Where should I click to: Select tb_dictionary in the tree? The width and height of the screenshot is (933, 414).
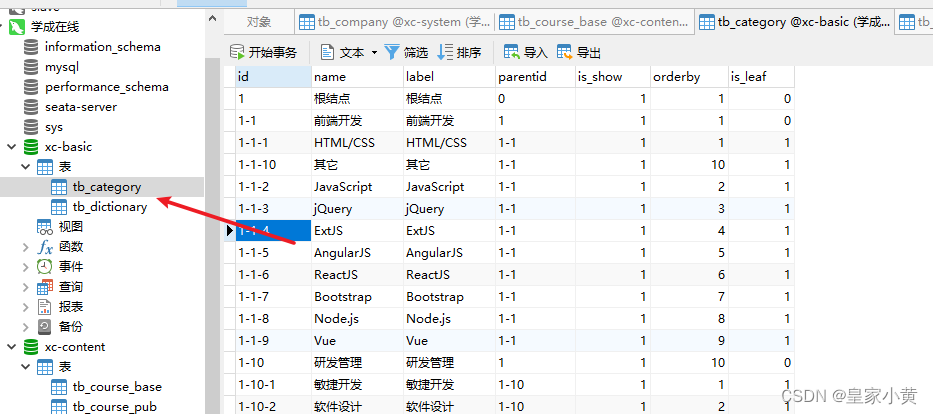pyautogui.click(x=110, y=207)
